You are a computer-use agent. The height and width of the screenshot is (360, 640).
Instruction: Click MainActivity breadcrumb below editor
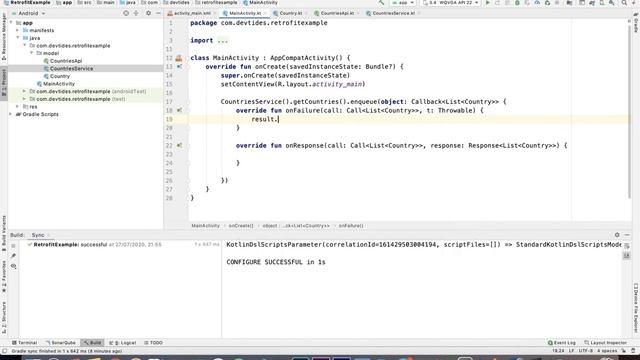[205, 226]
